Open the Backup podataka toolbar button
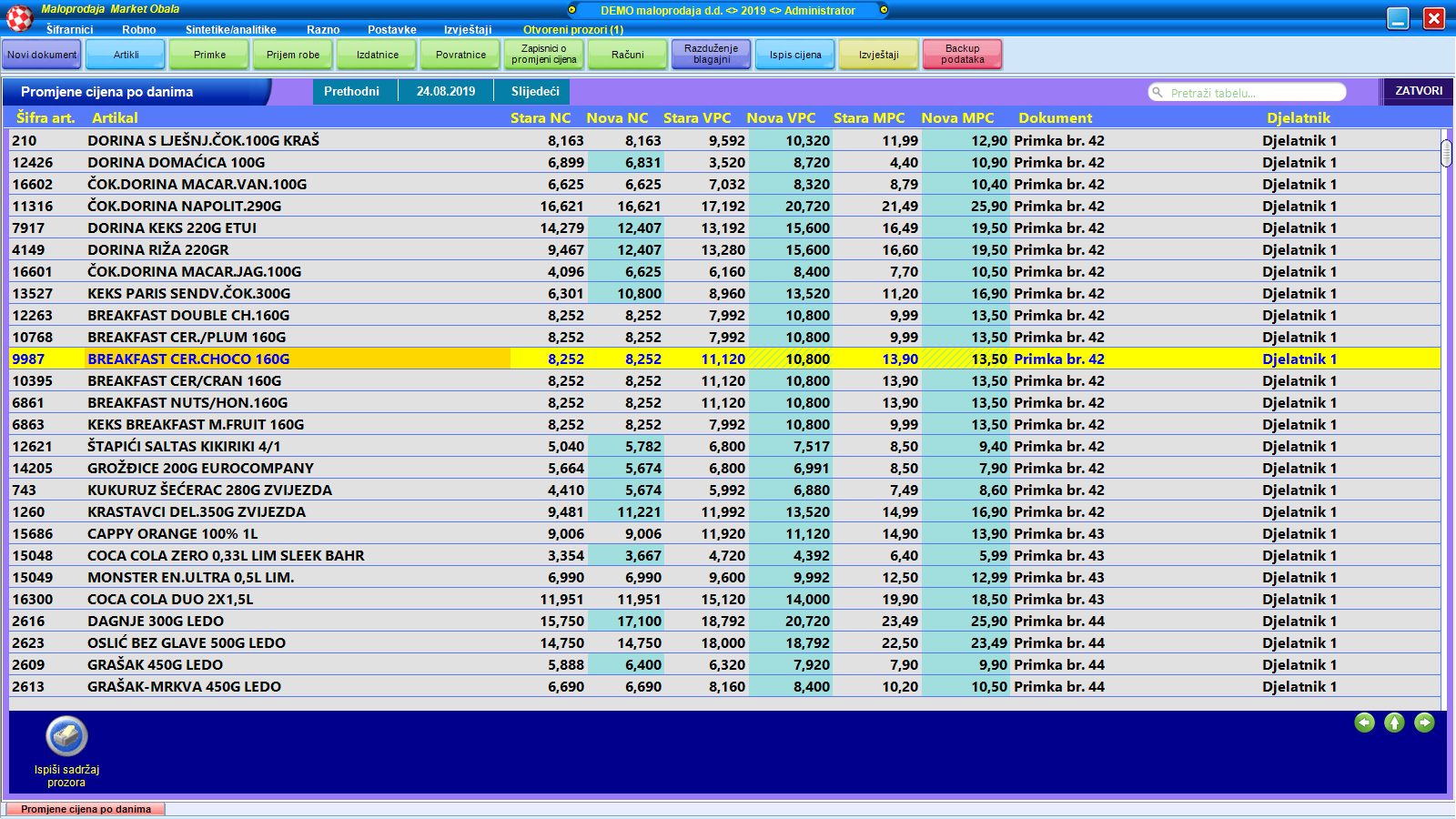The width and height of the screenshot is (1456, 819). 962,55
